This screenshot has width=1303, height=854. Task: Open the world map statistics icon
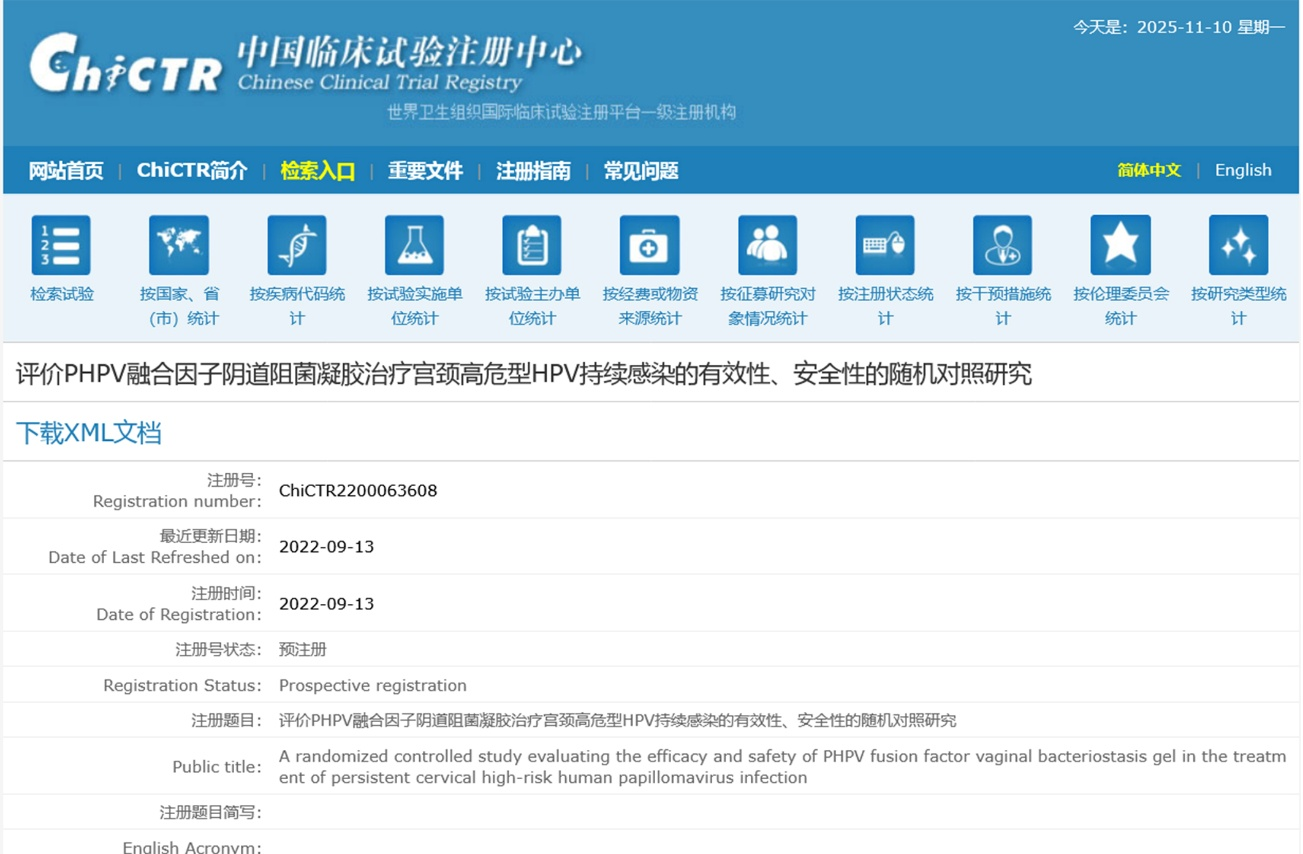(179, 245)
